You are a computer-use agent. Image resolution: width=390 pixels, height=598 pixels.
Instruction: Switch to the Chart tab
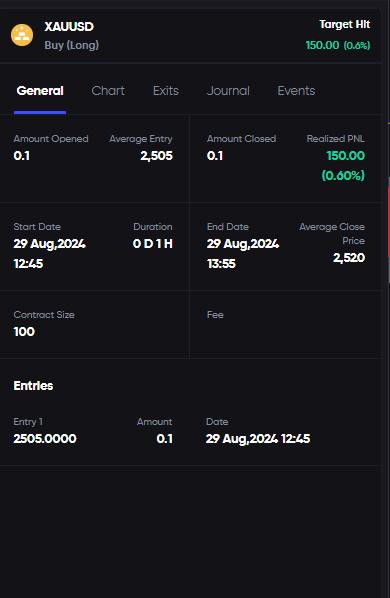coord(108,91)
